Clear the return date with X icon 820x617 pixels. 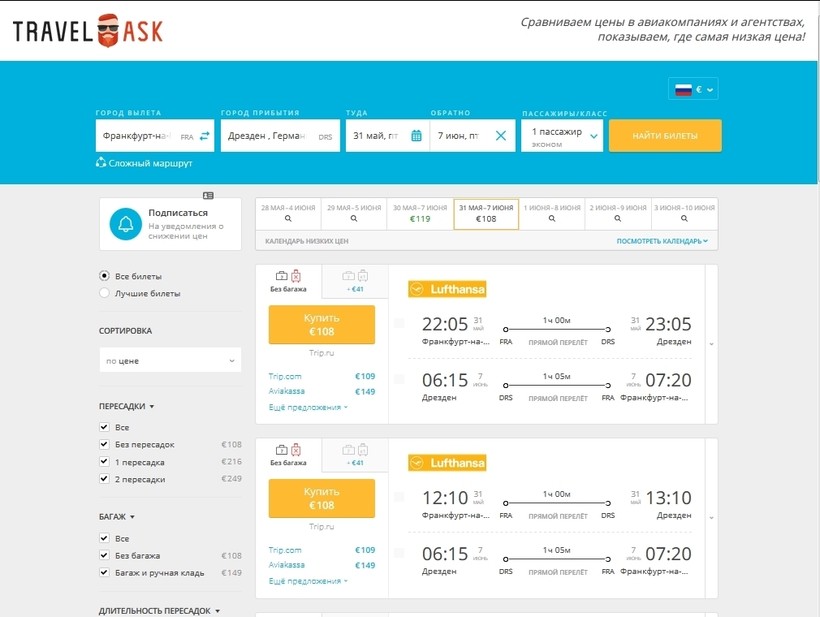pyautogui.click(x=501, y=136)
